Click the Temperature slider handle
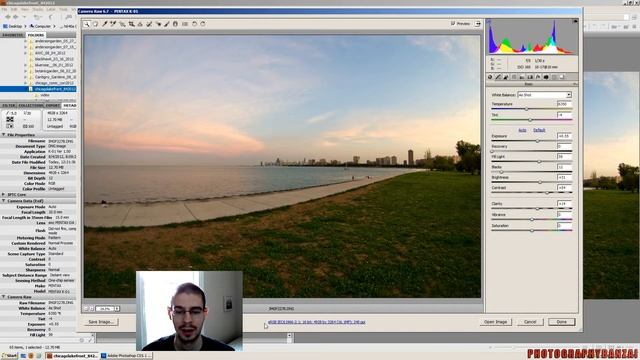This screenshot has width=640, height=360. (x=527, y=109)
